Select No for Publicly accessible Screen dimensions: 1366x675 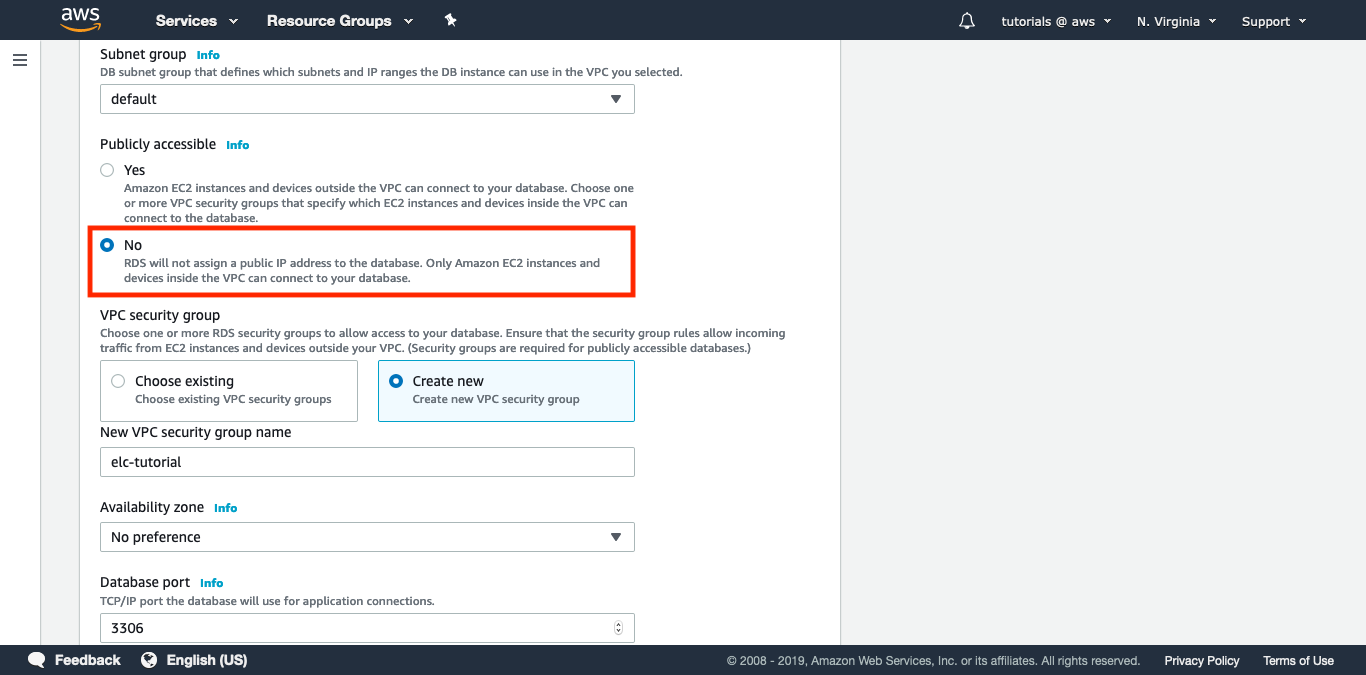107,245
